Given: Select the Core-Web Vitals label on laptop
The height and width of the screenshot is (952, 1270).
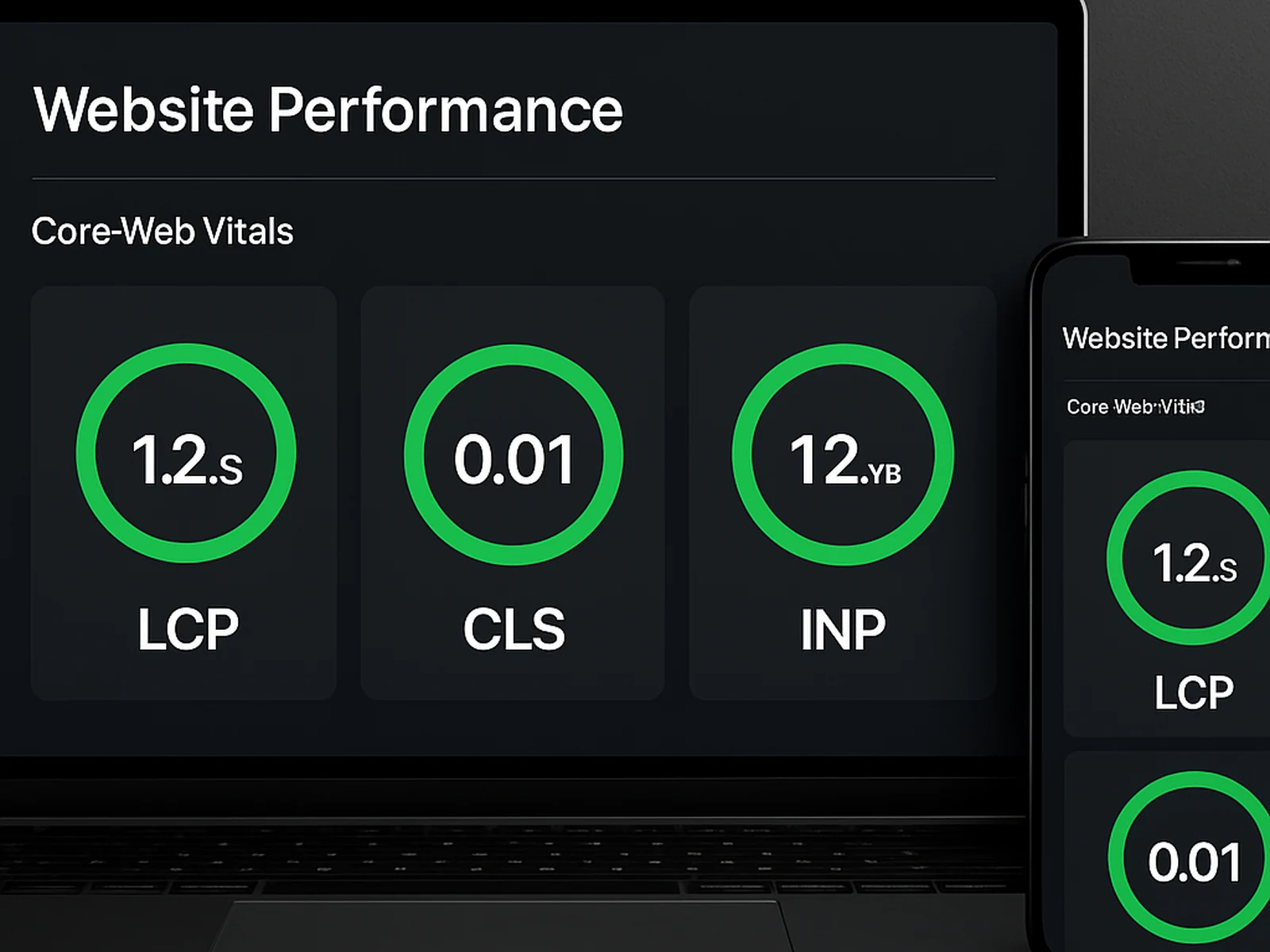Looking at the screenshot, I should tap(163, 232).
